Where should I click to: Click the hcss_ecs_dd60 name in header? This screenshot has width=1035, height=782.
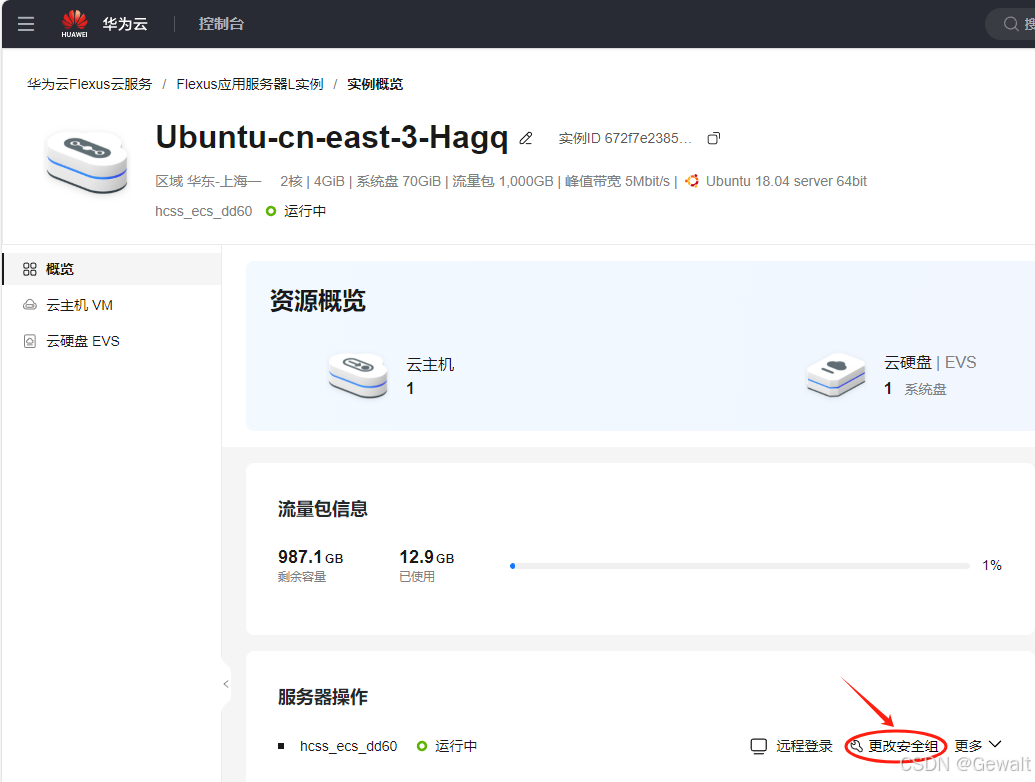pyautogui.click(x=203, y=211)
